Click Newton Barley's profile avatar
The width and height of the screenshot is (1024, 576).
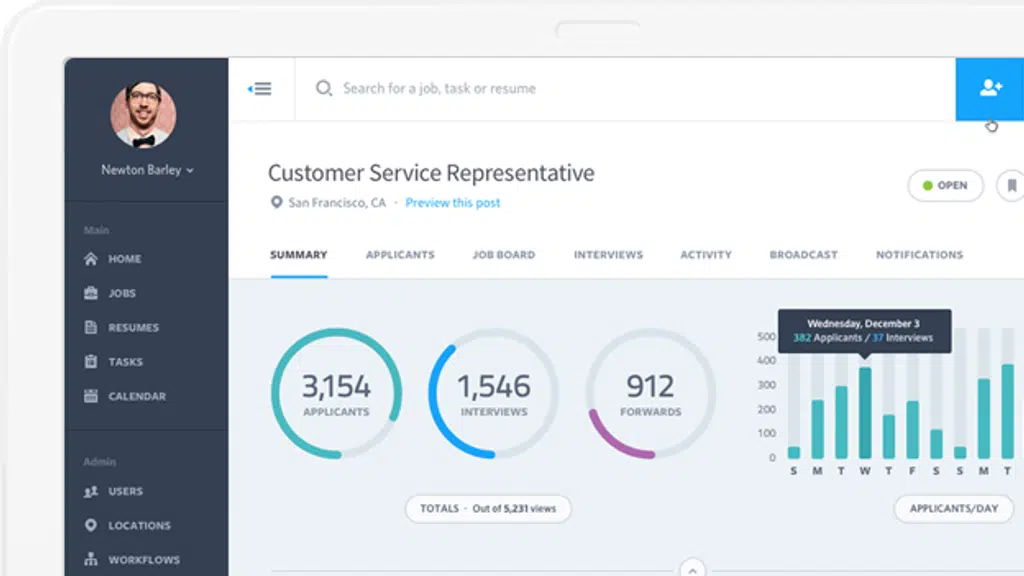pyautogui.click(x=143, y=115)
